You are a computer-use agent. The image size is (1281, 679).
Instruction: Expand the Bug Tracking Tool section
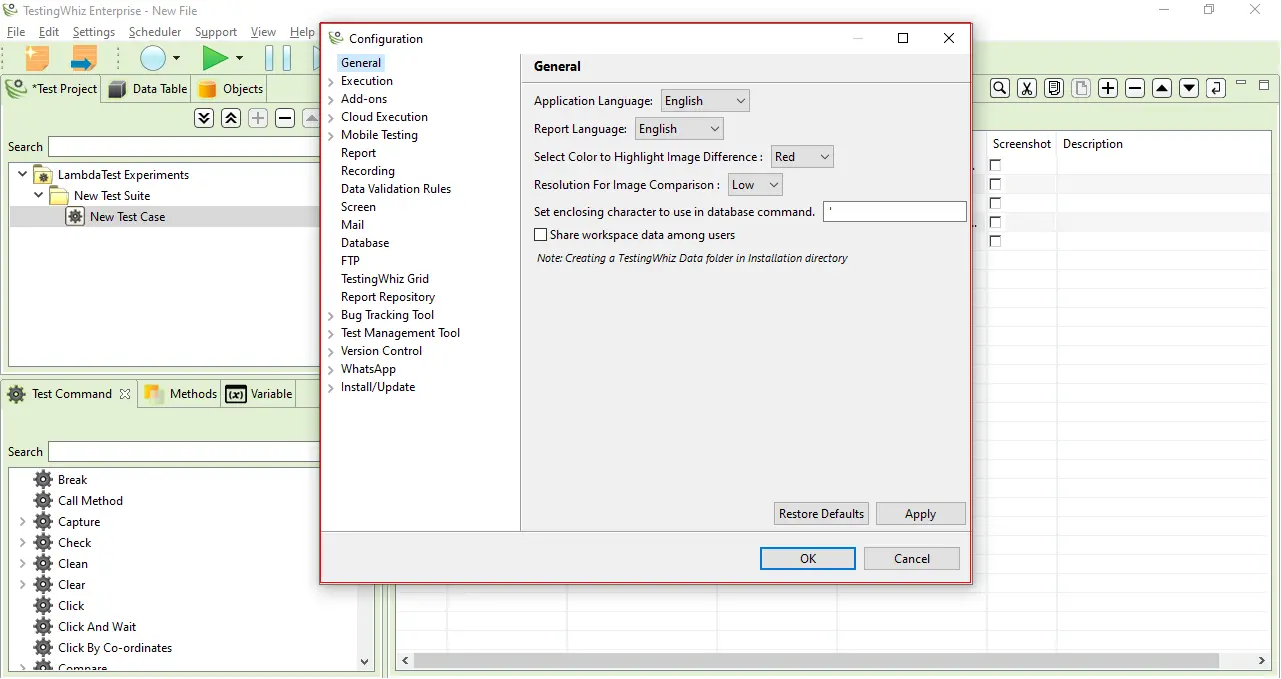point(330,315)
